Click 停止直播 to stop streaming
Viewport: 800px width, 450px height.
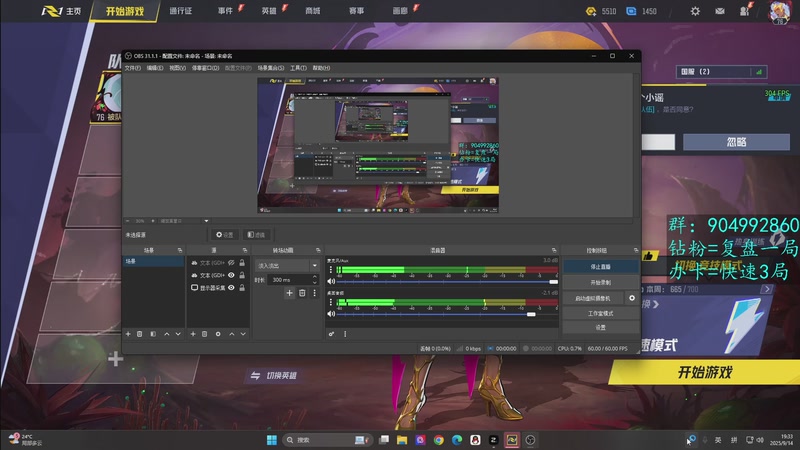pyautogui.click(x=601, y=266)
